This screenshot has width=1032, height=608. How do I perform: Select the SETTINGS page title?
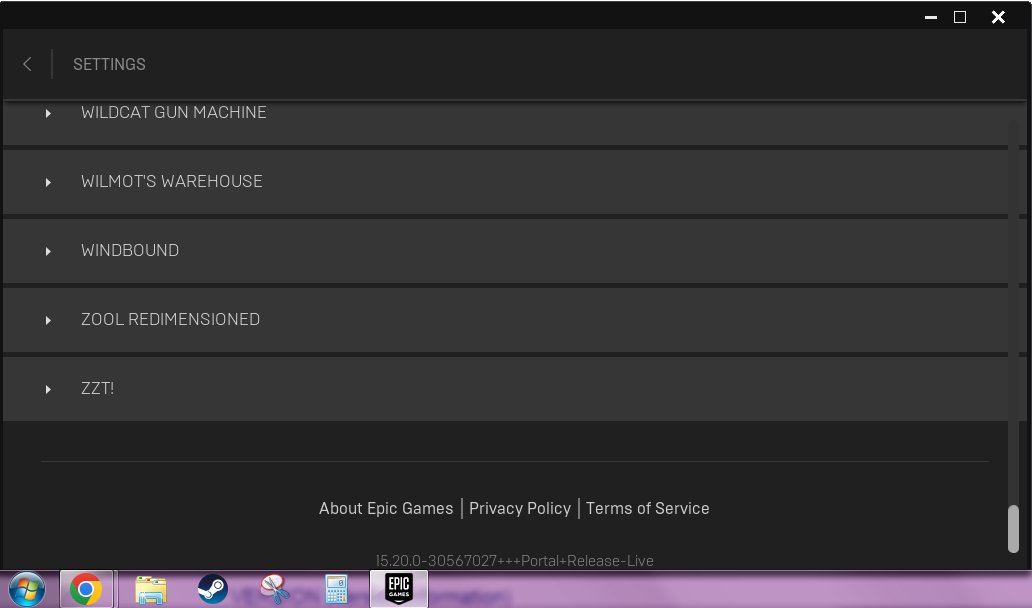point(109,64)
